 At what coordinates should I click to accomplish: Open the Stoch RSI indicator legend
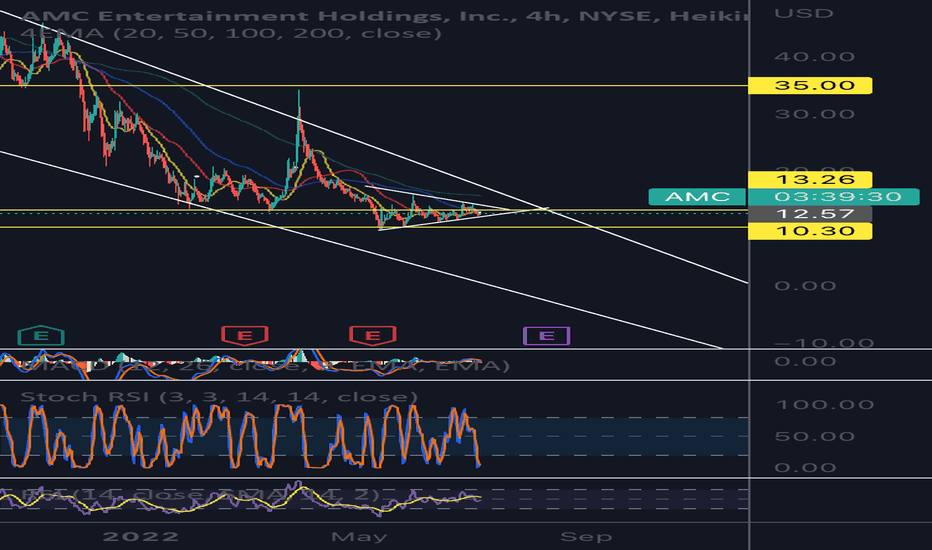pyautogui.click(x=219, y=397)
